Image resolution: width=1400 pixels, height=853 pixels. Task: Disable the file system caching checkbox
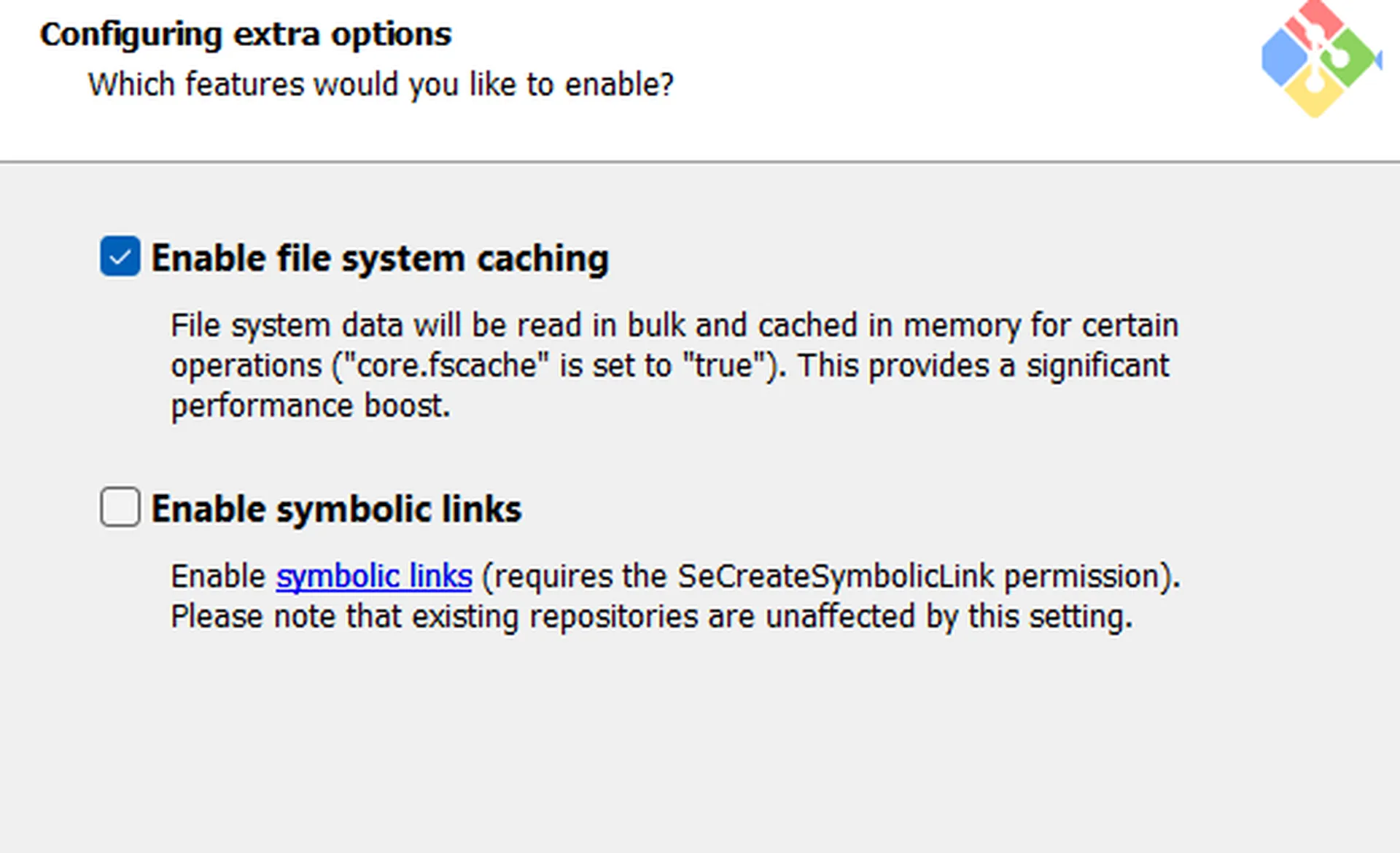120,256
